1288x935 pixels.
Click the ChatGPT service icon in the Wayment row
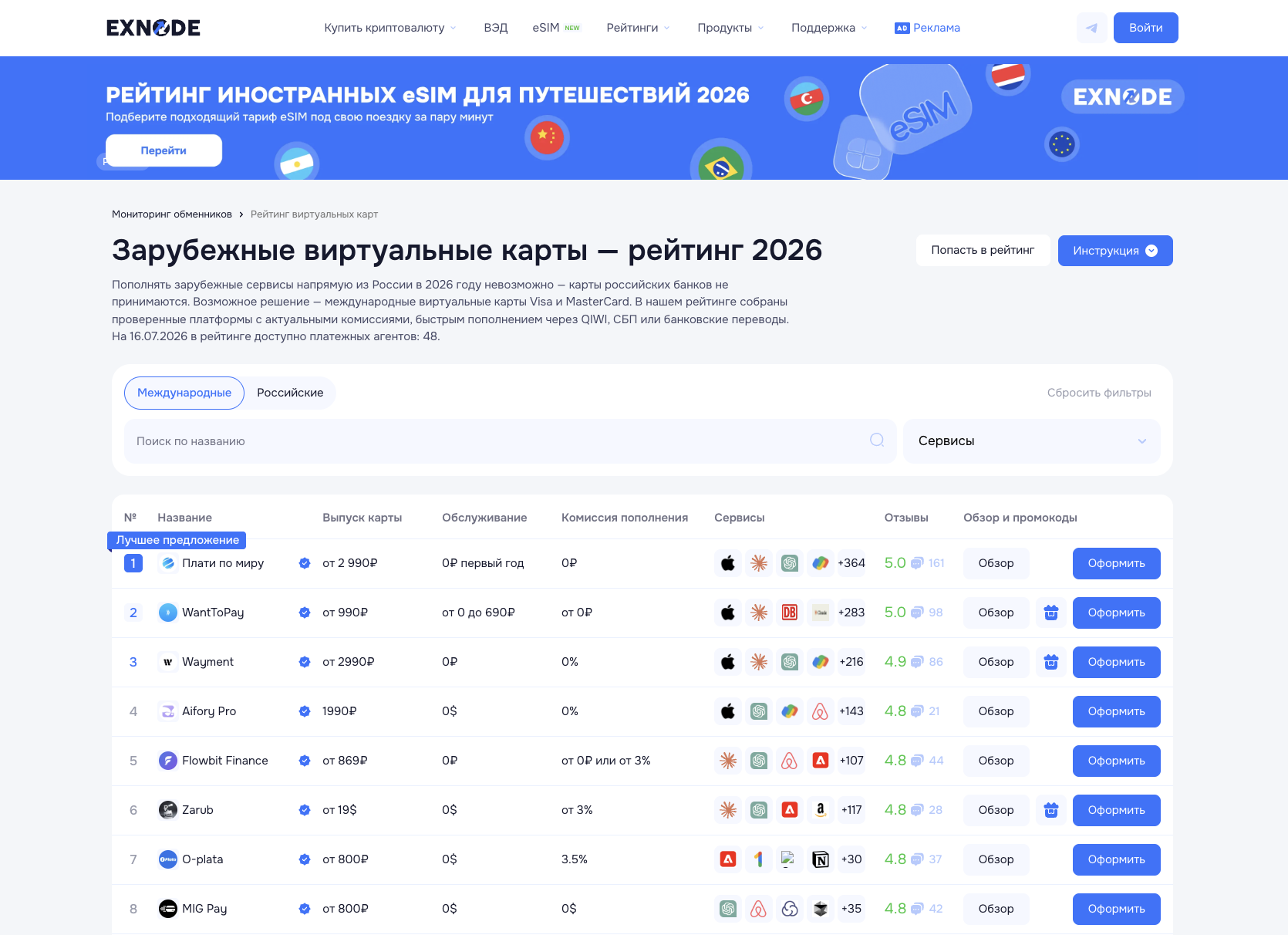790,662
